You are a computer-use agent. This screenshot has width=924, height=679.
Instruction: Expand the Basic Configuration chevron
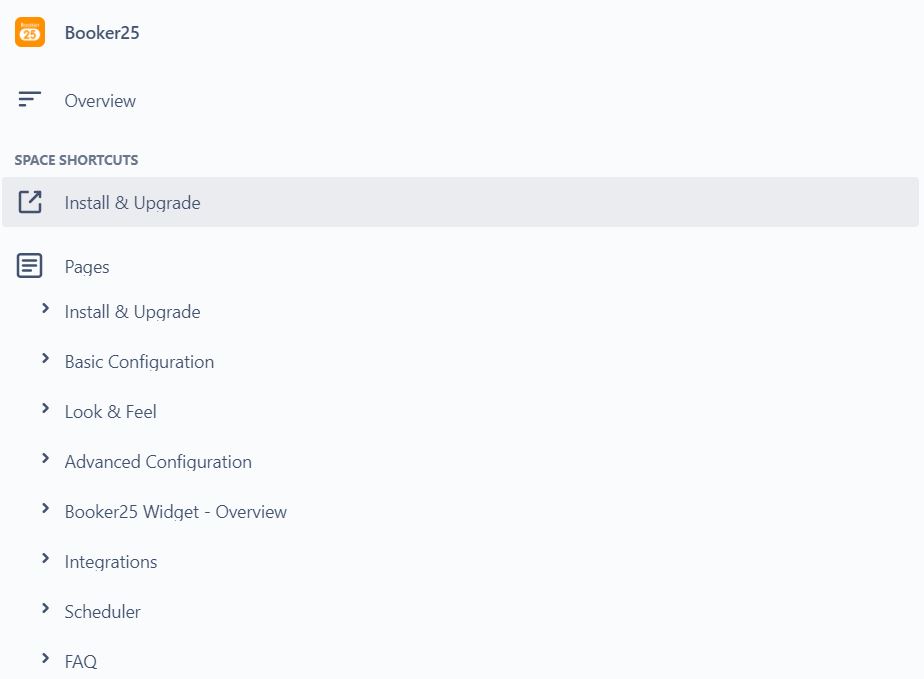click(x=45, y=358)
